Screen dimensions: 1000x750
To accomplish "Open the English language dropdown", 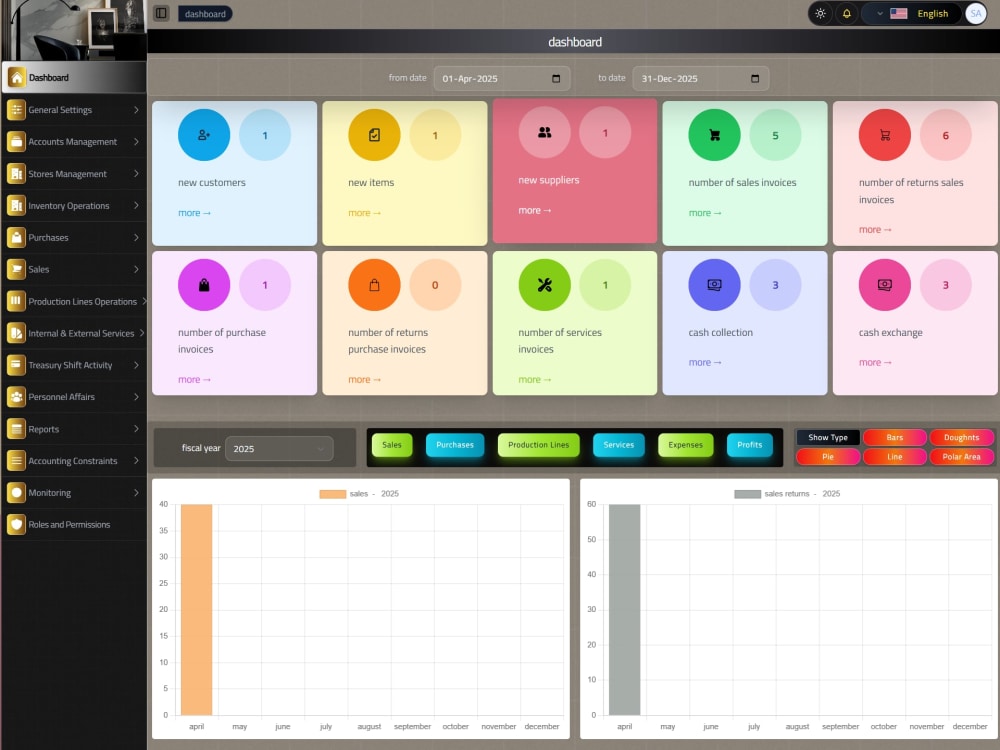I will coord(912,13).
